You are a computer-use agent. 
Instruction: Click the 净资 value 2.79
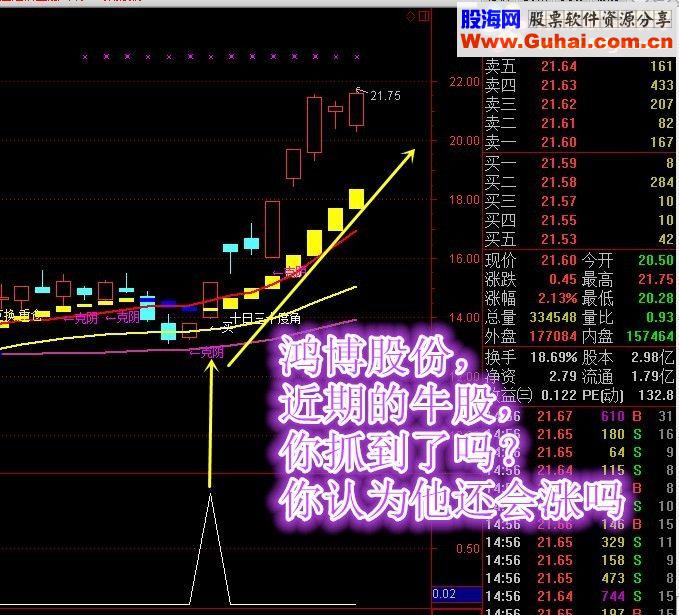point(563,376)
